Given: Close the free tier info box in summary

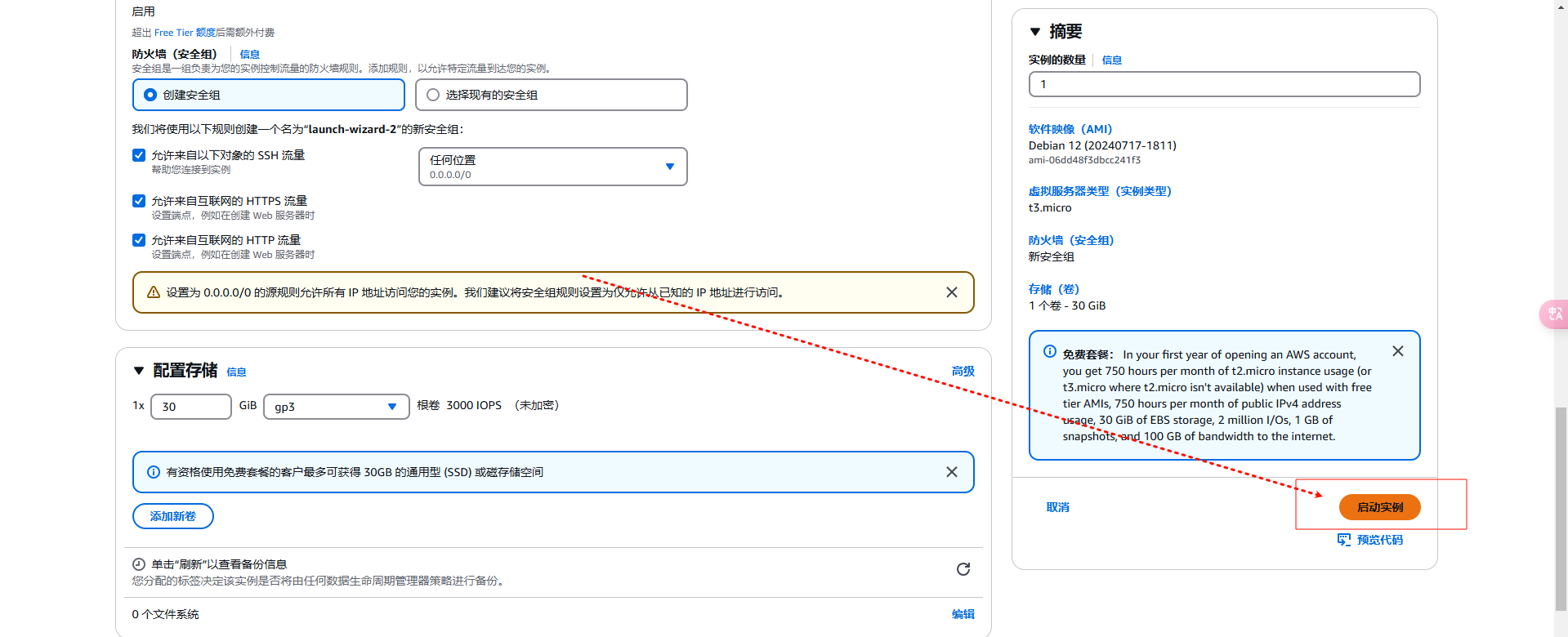Looking at the screenshot, I should pyautogui.click(x=1397, y=351).
